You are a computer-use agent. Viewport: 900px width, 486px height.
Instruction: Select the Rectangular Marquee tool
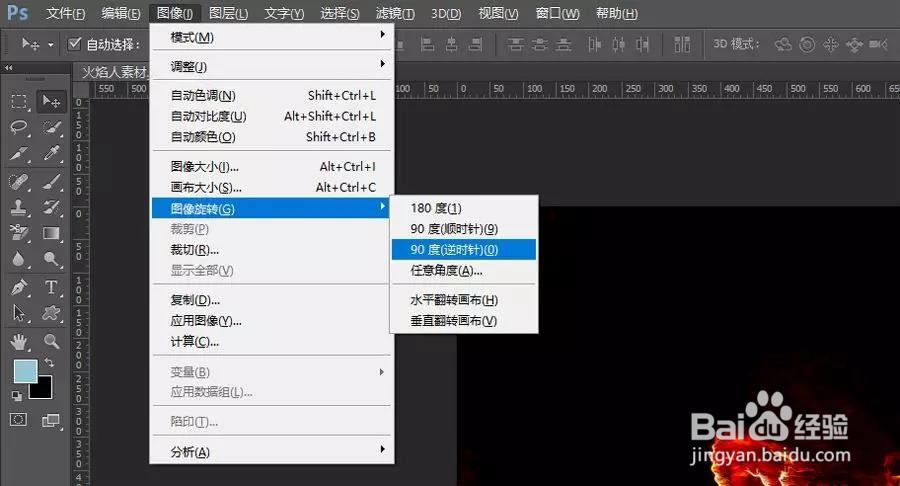pyautogui.click(x=19, y=102)
